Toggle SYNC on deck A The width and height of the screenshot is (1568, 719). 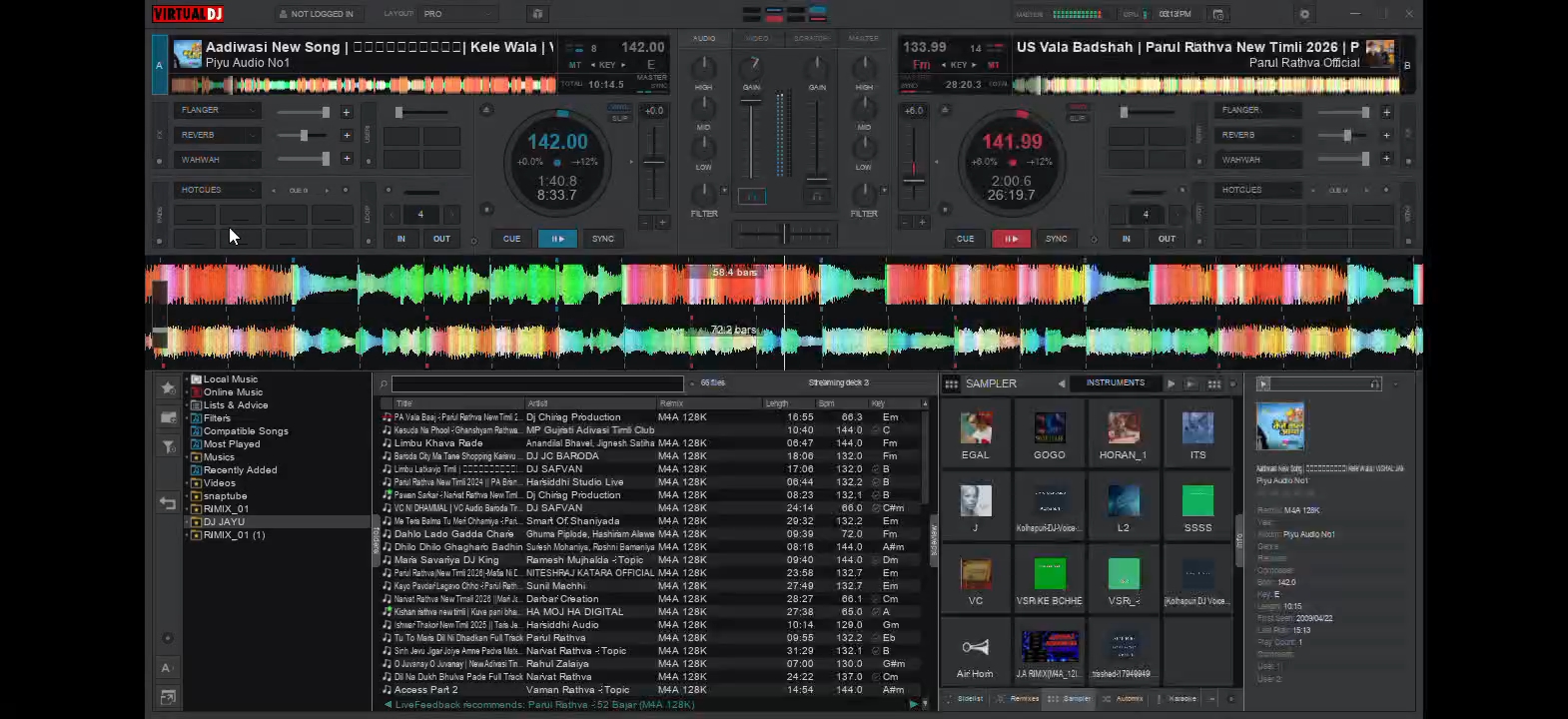click(603, 239)
